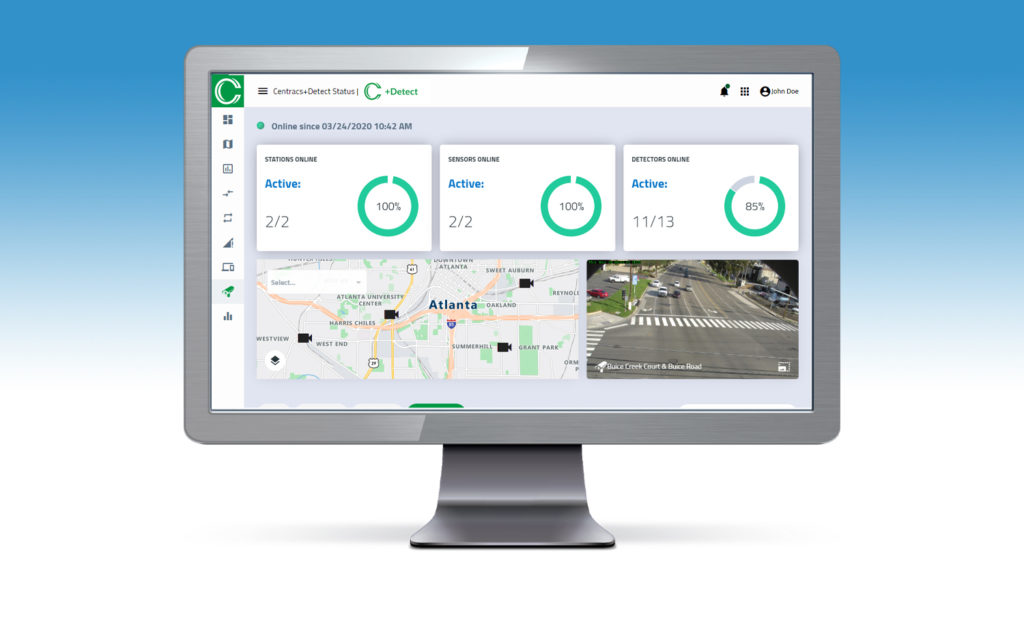Open the dashboard grid icon in sidebar

[x=228, y=120]
